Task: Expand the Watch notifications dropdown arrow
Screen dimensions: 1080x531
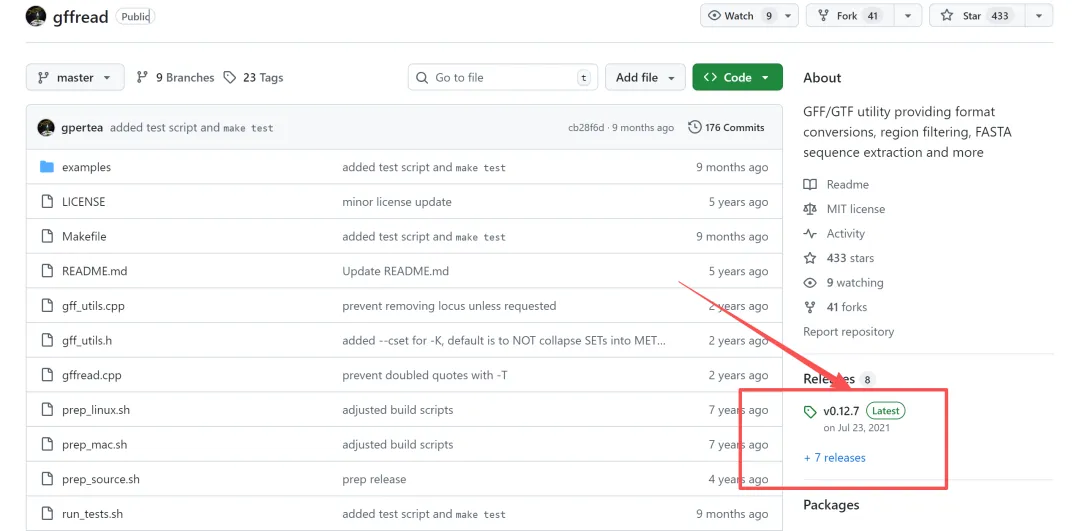Action: click(x=789, y=16)
